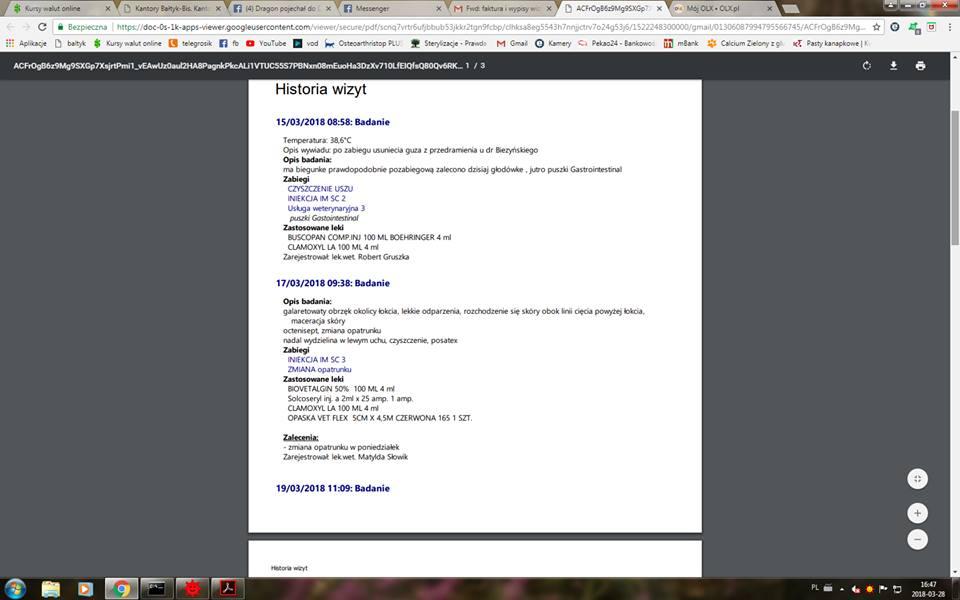Zoom in on the PDF
The image size is (960, 600).
pos(917,513)
